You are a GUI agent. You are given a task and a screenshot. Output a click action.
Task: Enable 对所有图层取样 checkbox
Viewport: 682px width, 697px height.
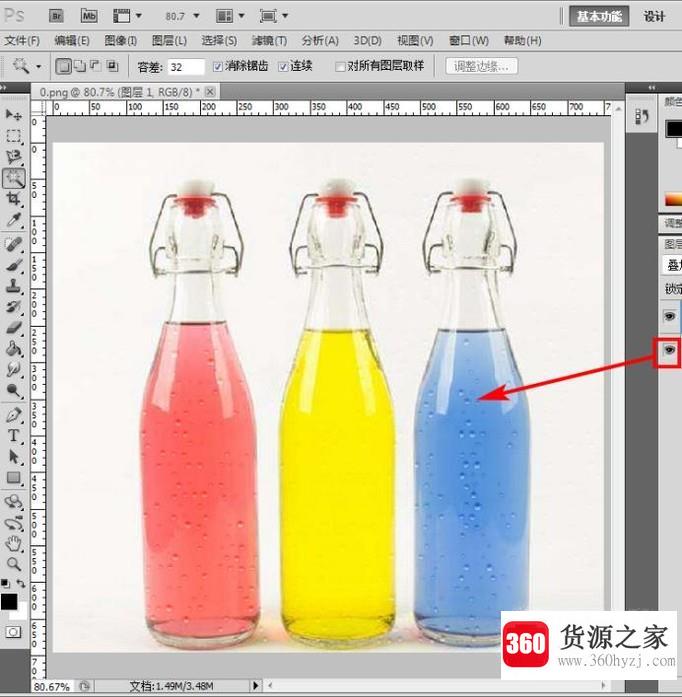(341, 67)
